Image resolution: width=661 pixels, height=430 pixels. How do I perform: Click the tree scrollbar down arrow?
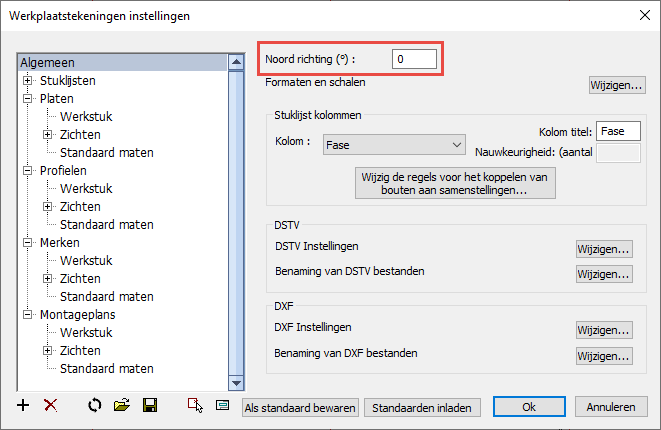pyautogui.click(x=236, y=383)
